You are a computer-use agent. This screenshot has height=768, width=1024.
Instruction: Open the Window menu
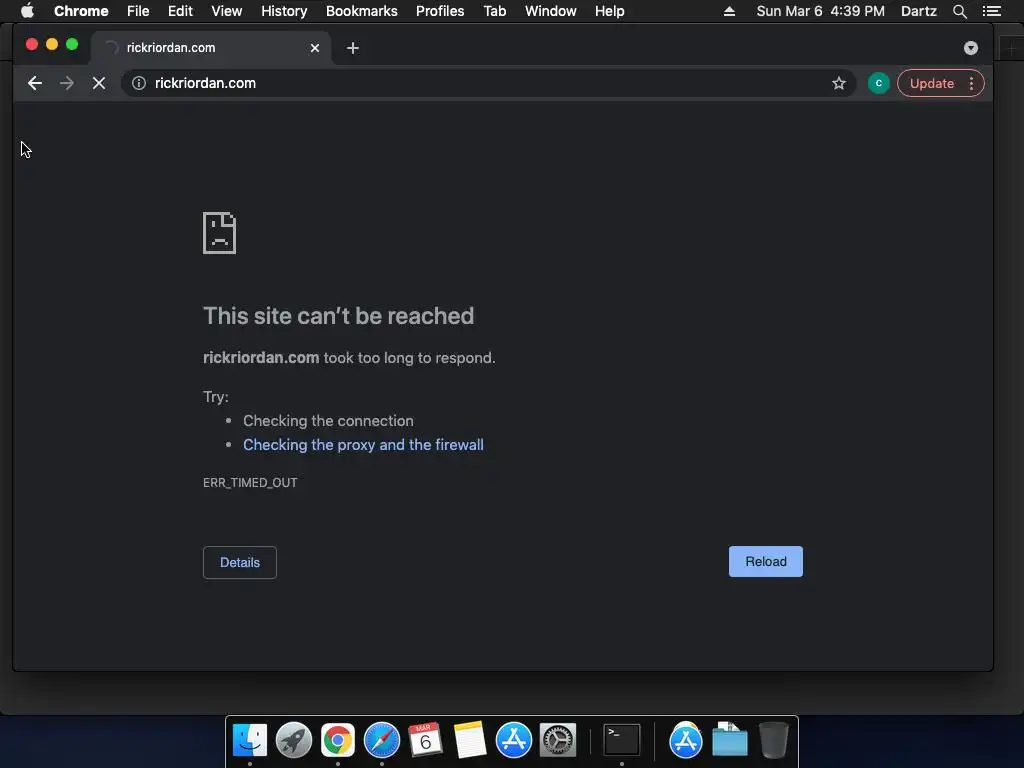[x=551, y=11]
